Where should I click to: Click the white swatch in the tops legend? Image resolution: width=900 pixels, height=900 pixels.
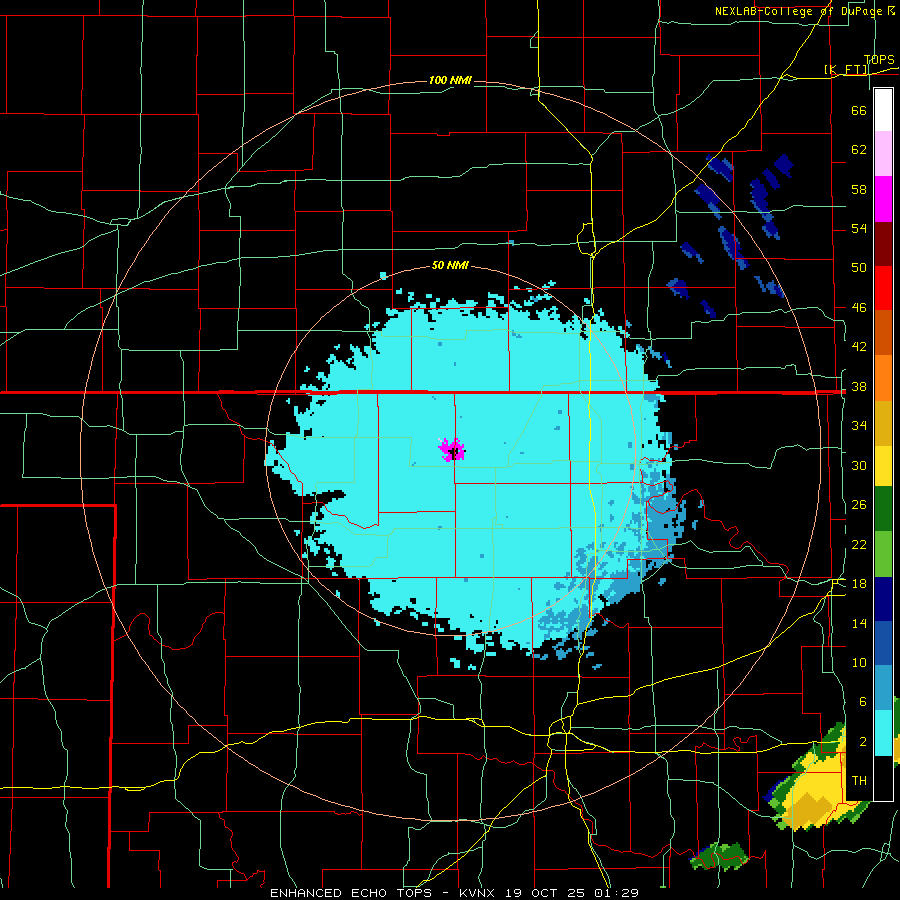883,110
